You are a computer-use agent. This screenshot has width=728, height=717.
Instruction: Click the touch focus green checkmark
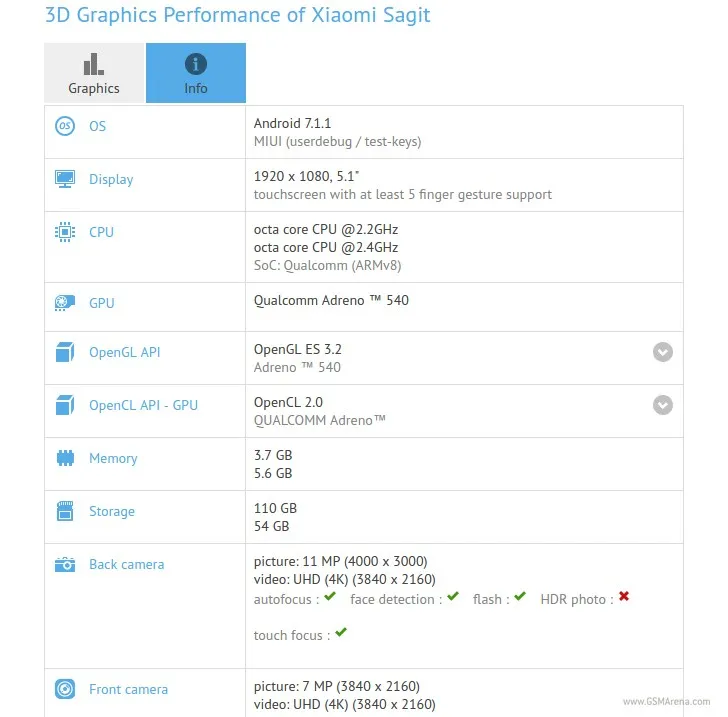(341, 633)
